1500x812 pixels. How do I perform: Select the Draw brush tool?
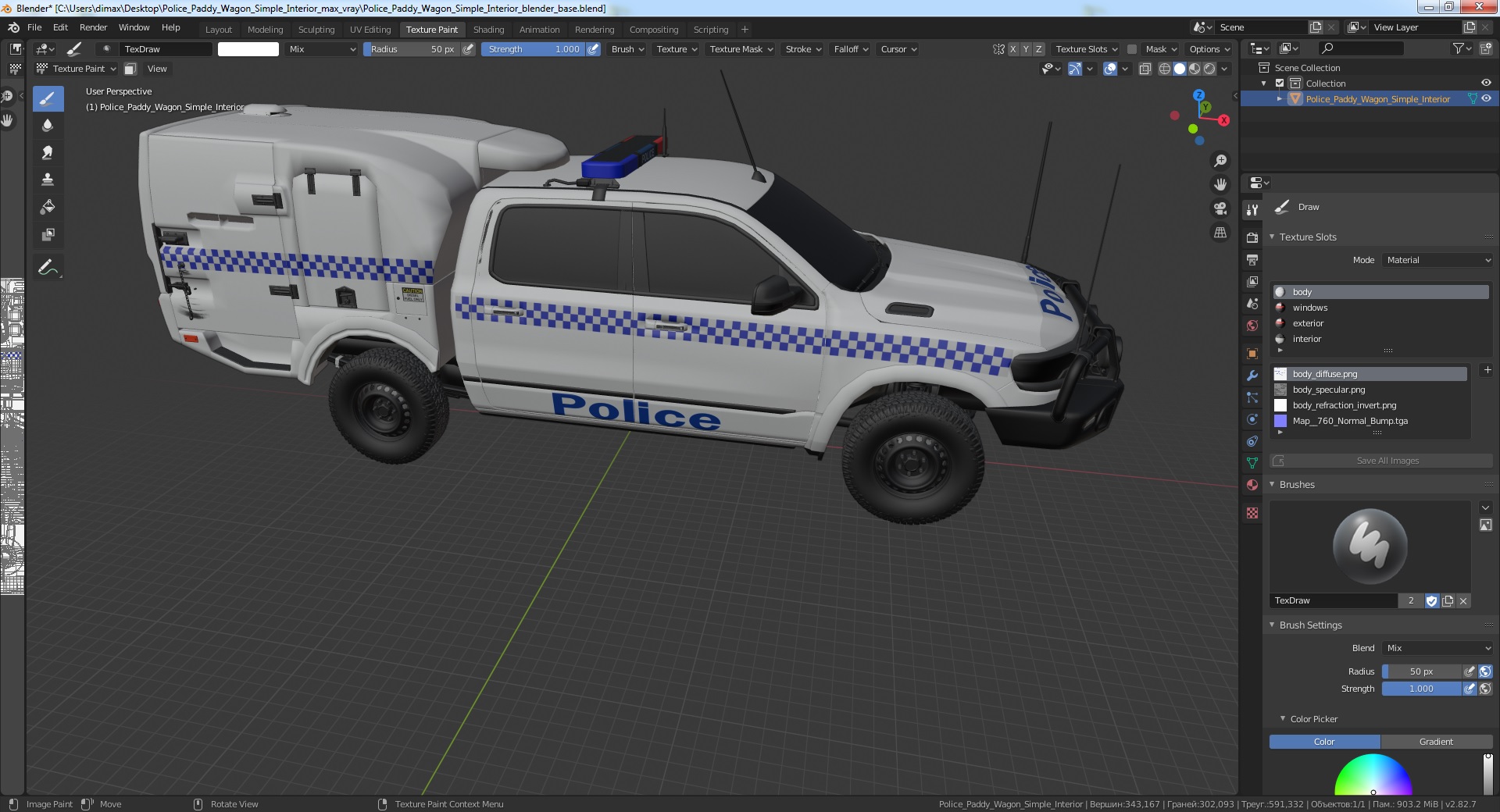pyautogui.click(x=48, y=98)
